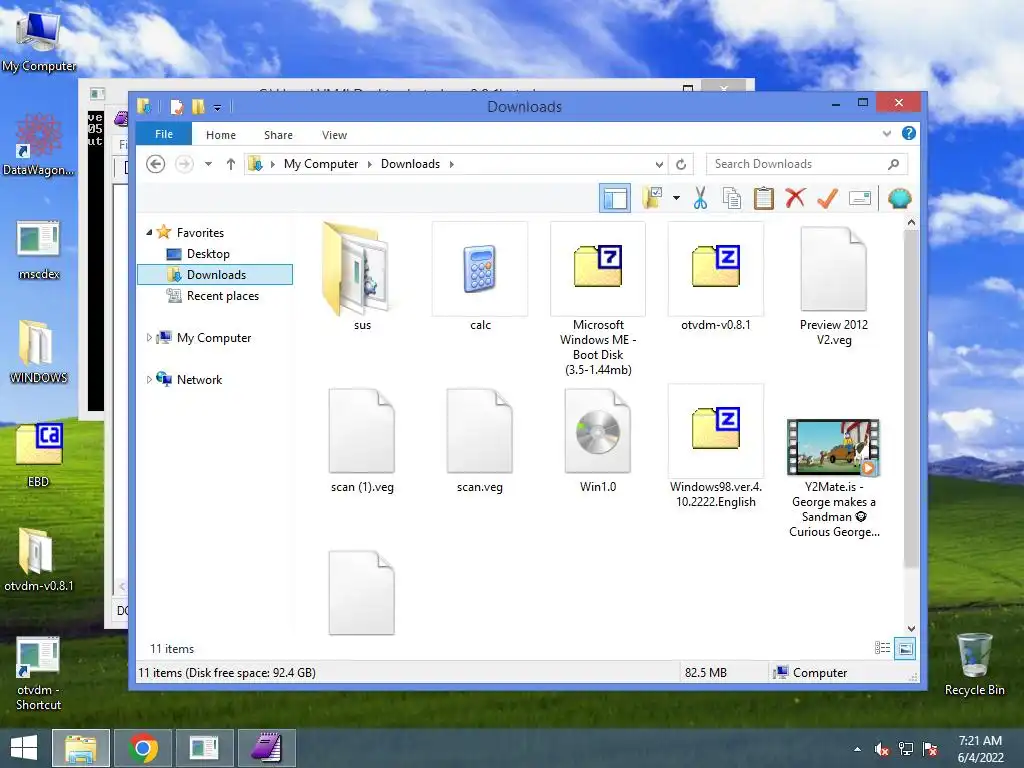Screen dimensions: 1024x768
Task: Expand My Computer in navigation pane
Action: [149, 338]
